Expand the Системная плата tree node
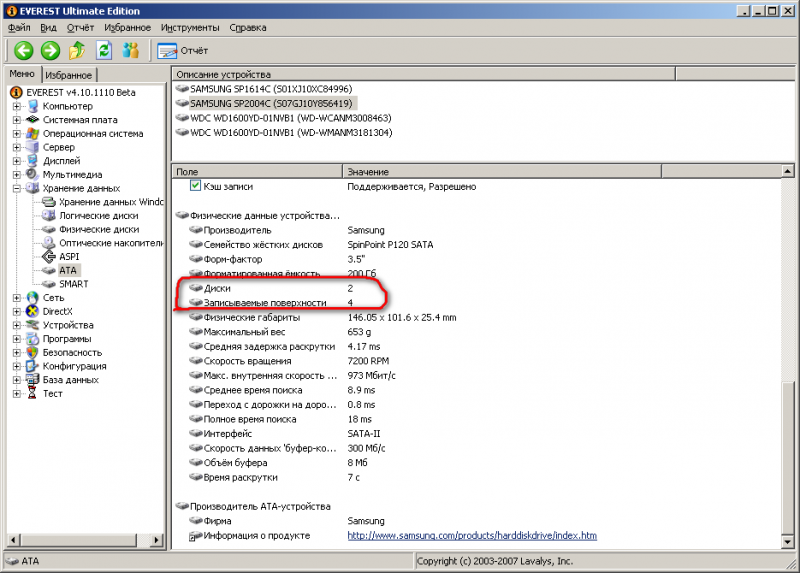Image resolution: width=800 pixels, height=573 pixels. click(16, 120)
